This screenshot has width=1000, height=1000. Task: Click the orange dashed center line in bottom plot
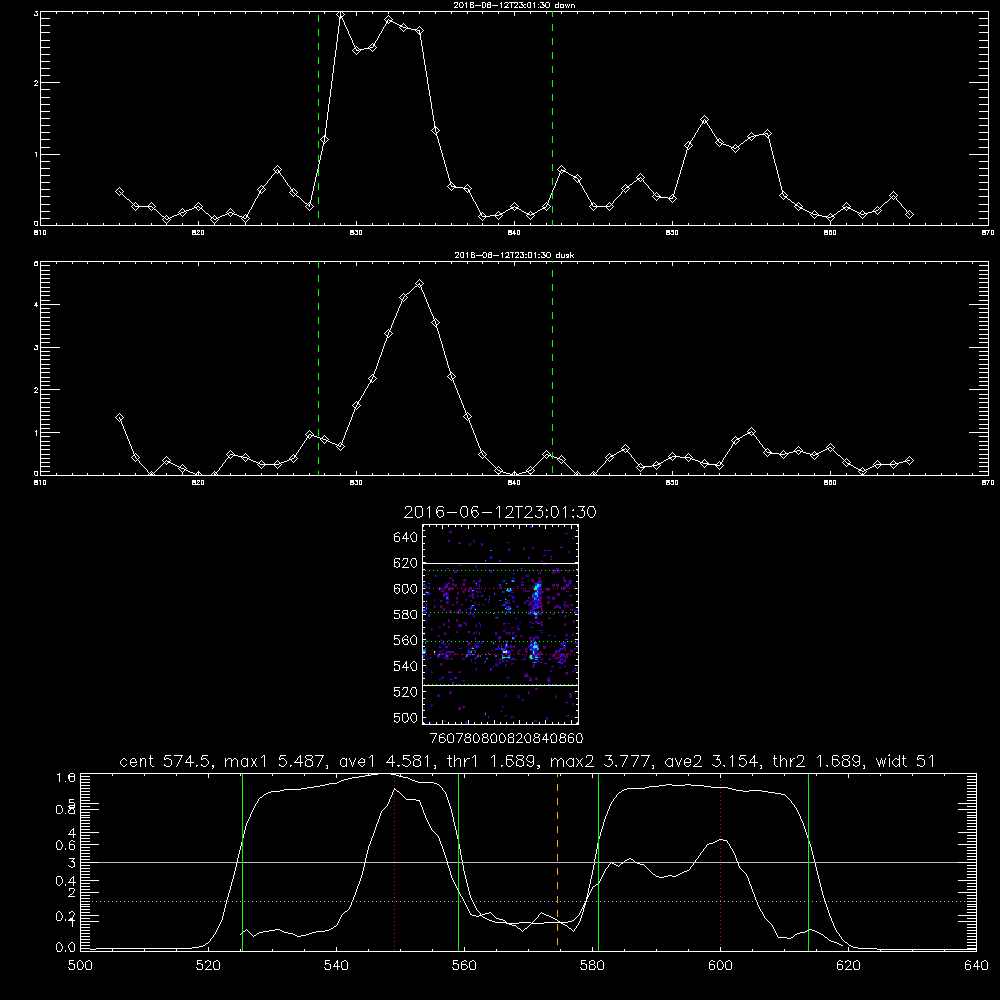(557, 862)
